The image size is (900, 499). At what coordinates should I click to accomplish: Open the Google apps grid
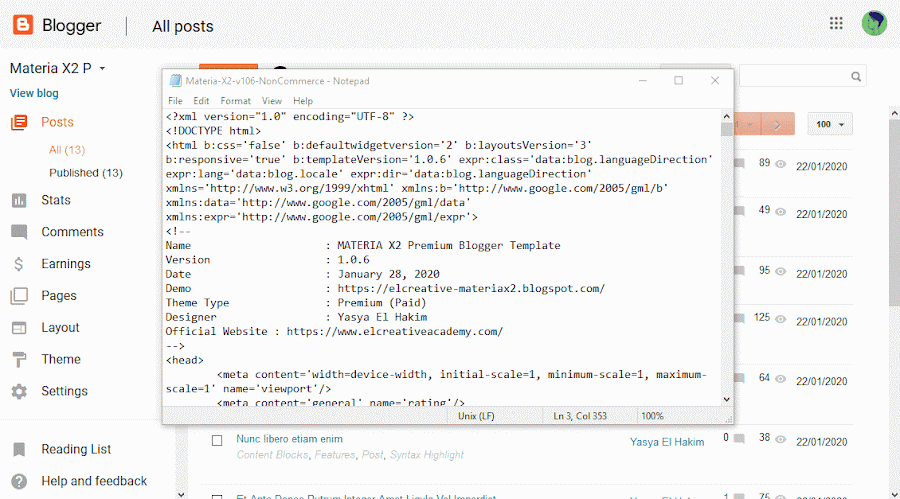click(836, 23)
